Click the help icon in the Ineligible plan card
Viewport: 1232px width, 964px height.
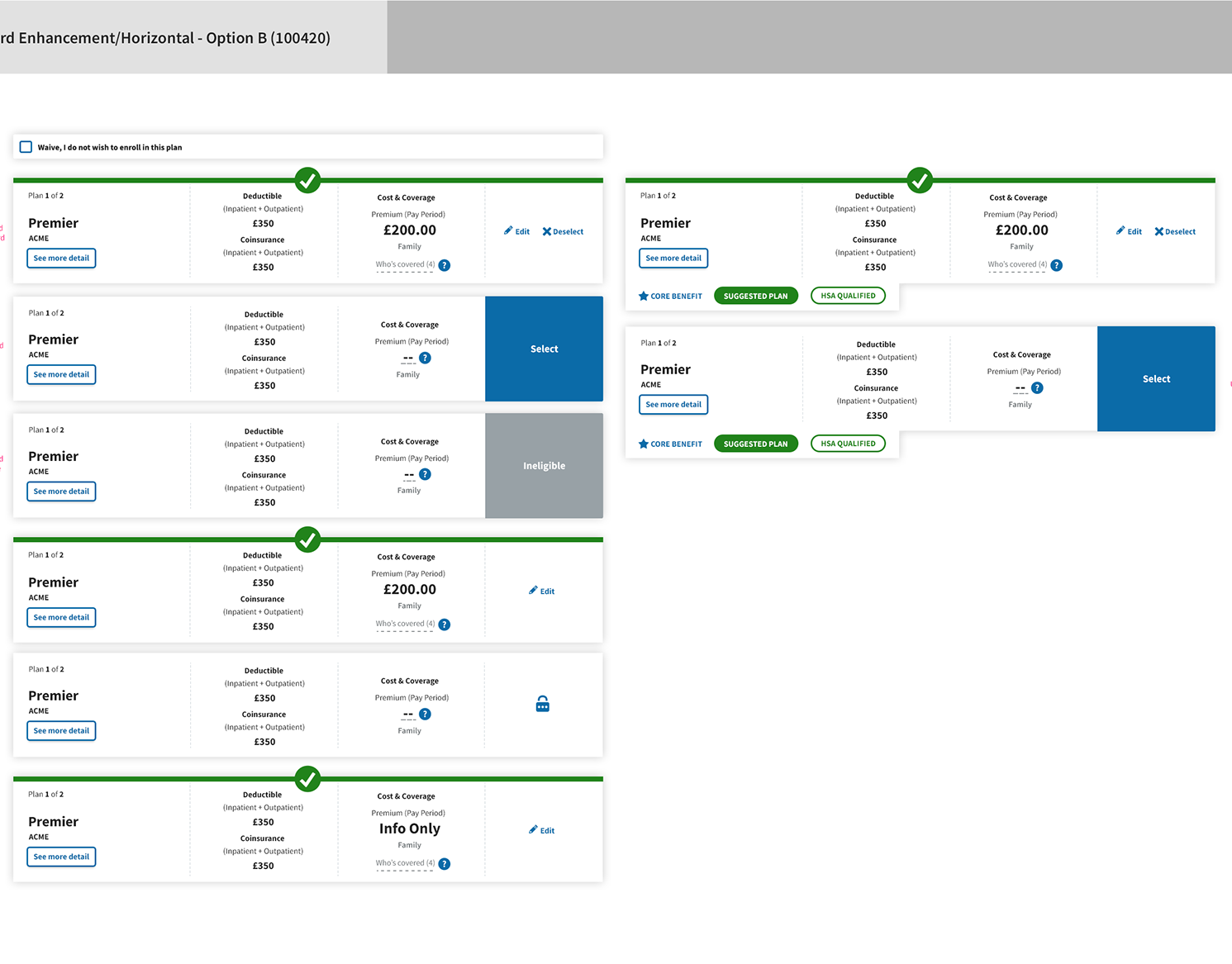pos(425,474)
